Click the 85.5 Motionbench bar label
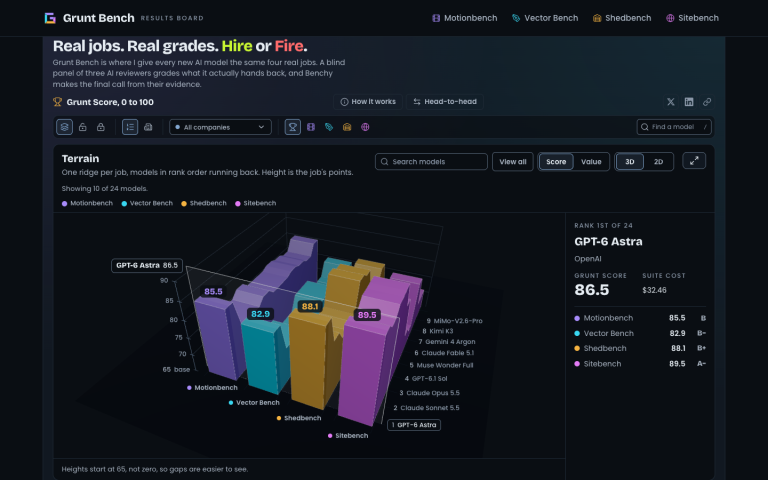The height and width of the screenshot is (480, 768). click(213, 291)
